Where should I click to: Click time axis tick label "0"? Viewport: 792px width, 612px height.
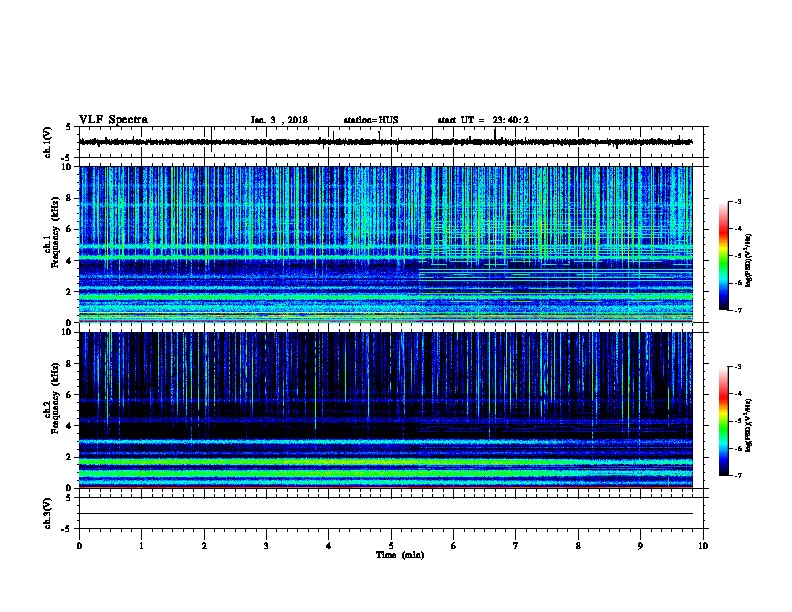[x=79, y=545]
